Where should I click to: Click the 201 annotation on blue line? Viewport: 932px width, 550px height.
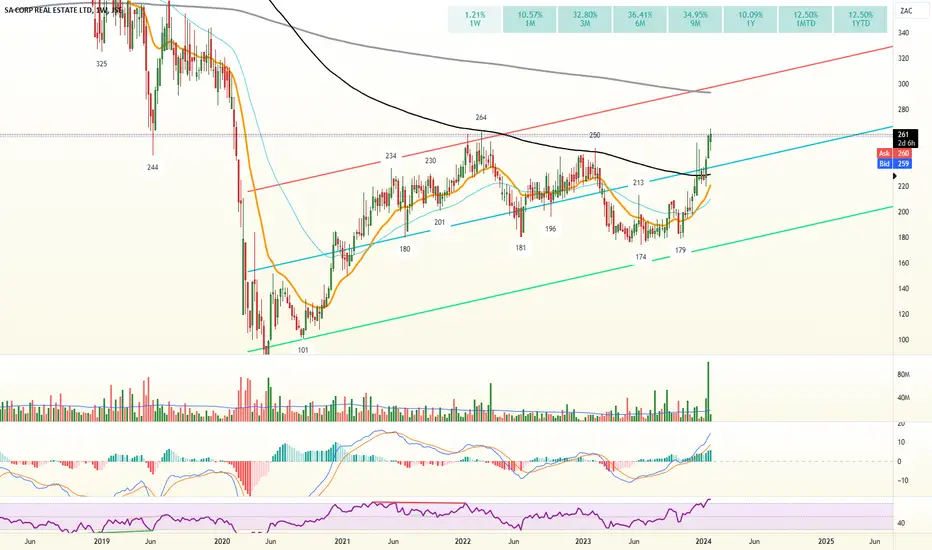pyautogui.click(x=439, y=222)
